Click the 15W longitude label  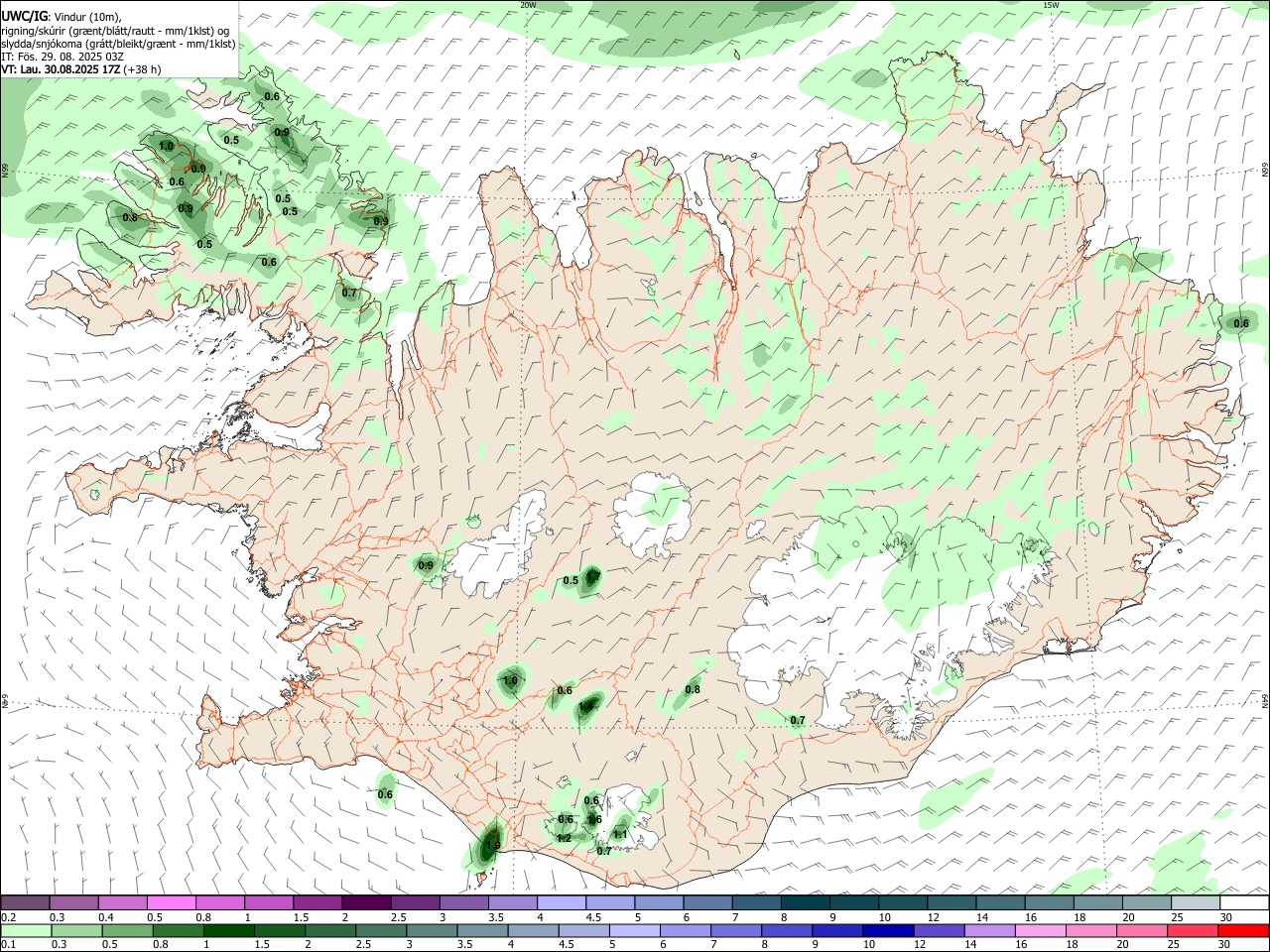pos(1051,5)
